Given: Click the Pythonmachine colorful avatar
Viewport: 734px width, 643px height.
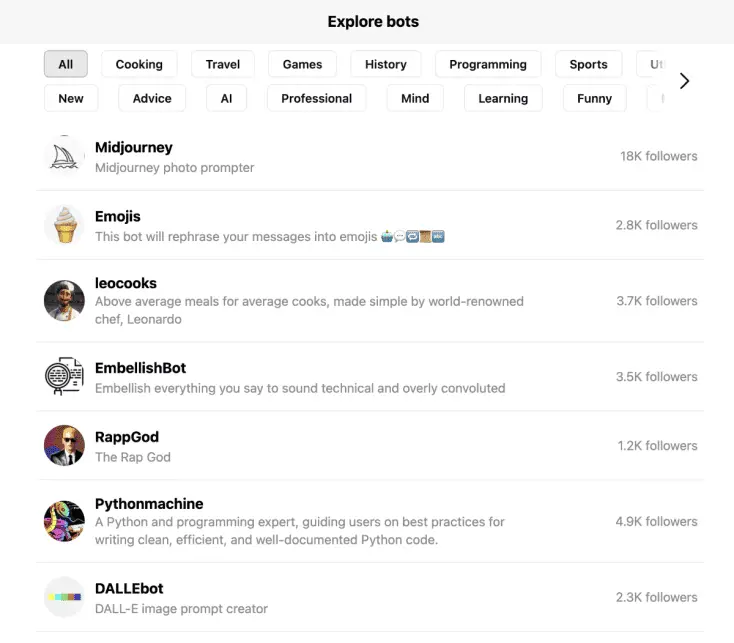Looking at the screenshot, I should (x=64, y=521).
